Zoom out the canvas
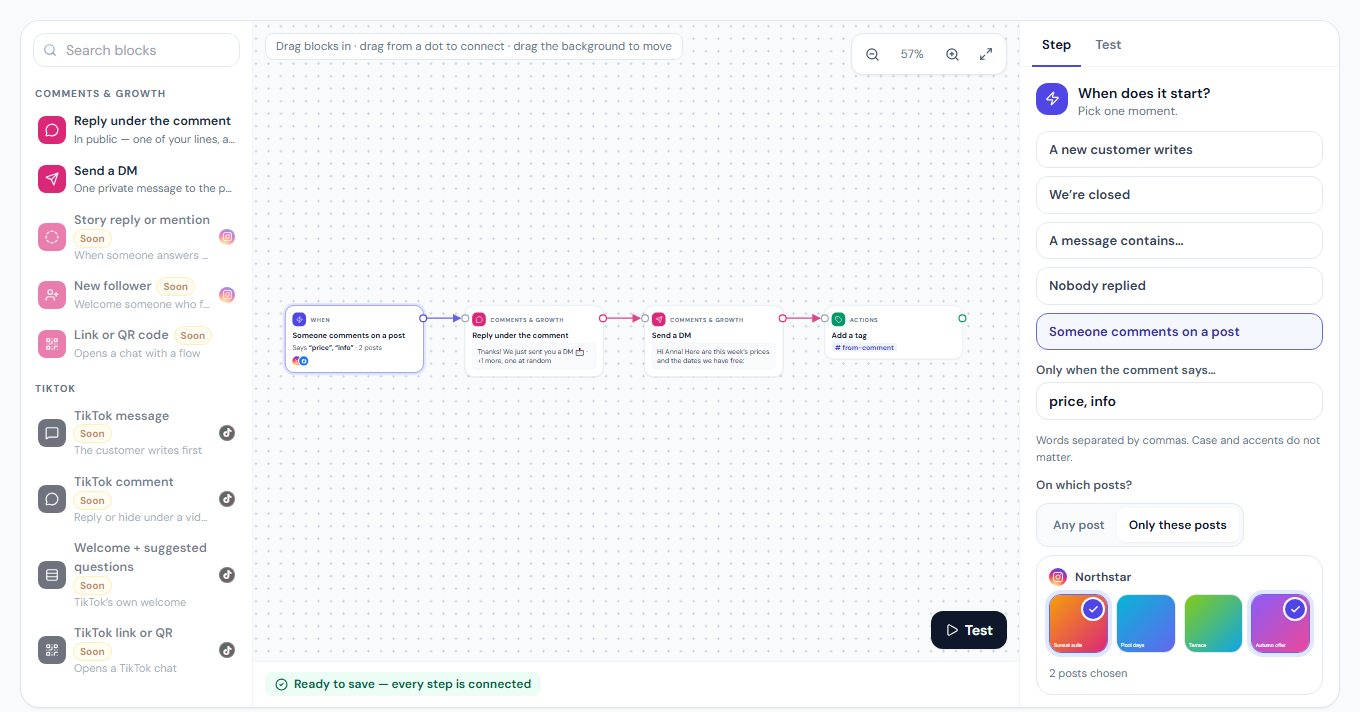The width and height of the screenshot is (1360, 712). (x=872, y=54)
